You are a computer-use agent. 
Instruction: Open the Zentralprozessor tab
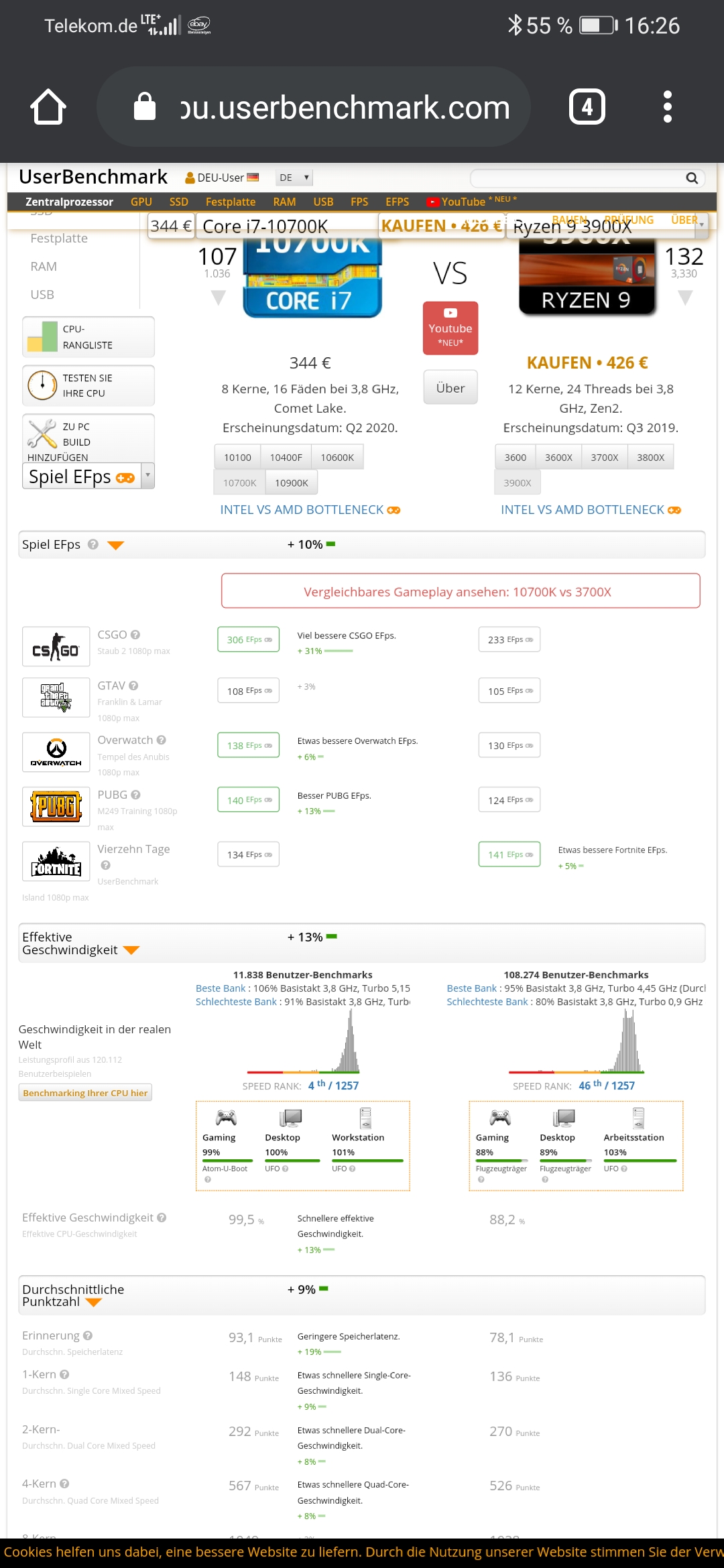coord(69,202)
